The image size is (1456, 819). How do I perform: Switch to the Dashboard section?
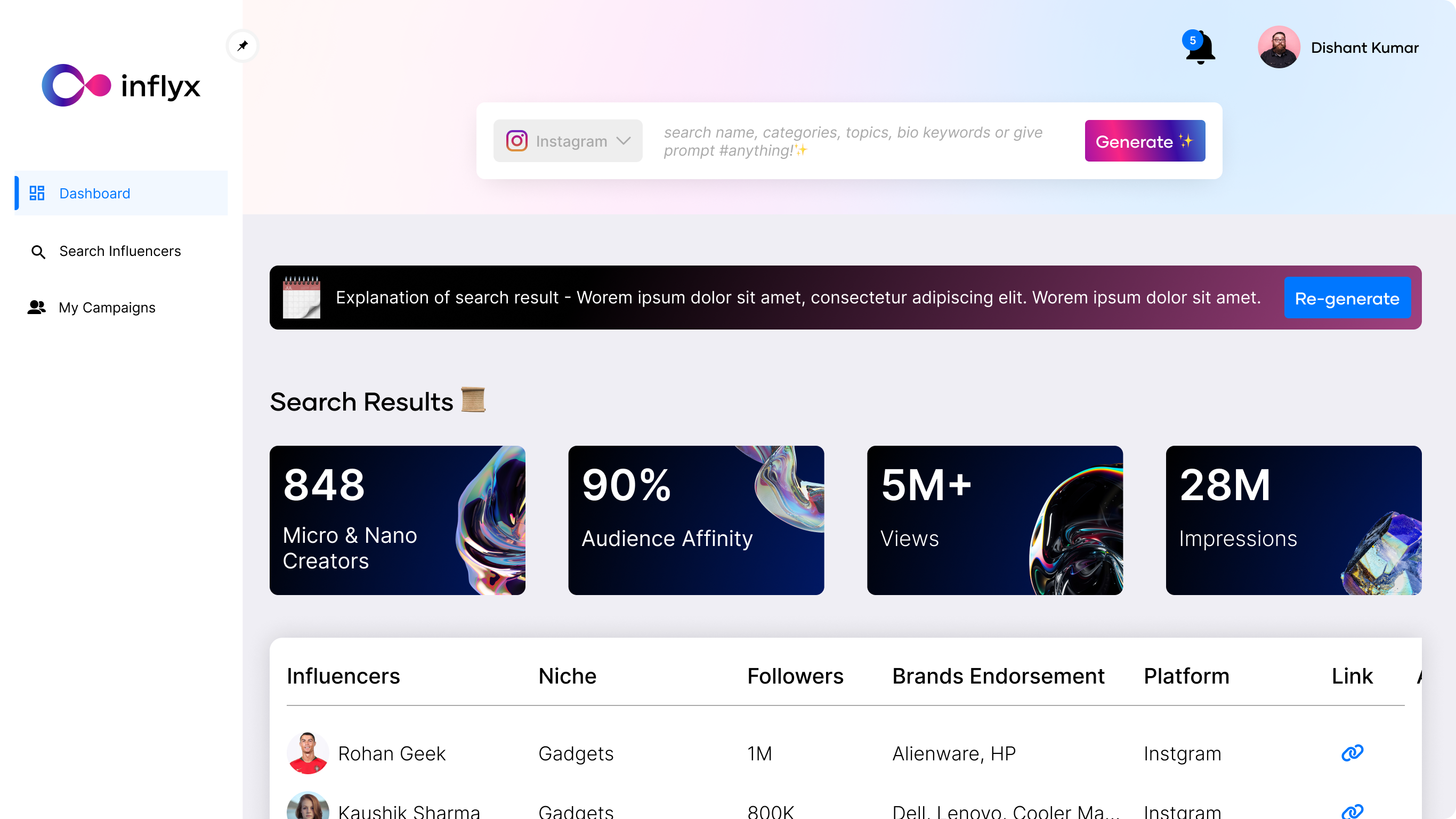tap(94, 193)
